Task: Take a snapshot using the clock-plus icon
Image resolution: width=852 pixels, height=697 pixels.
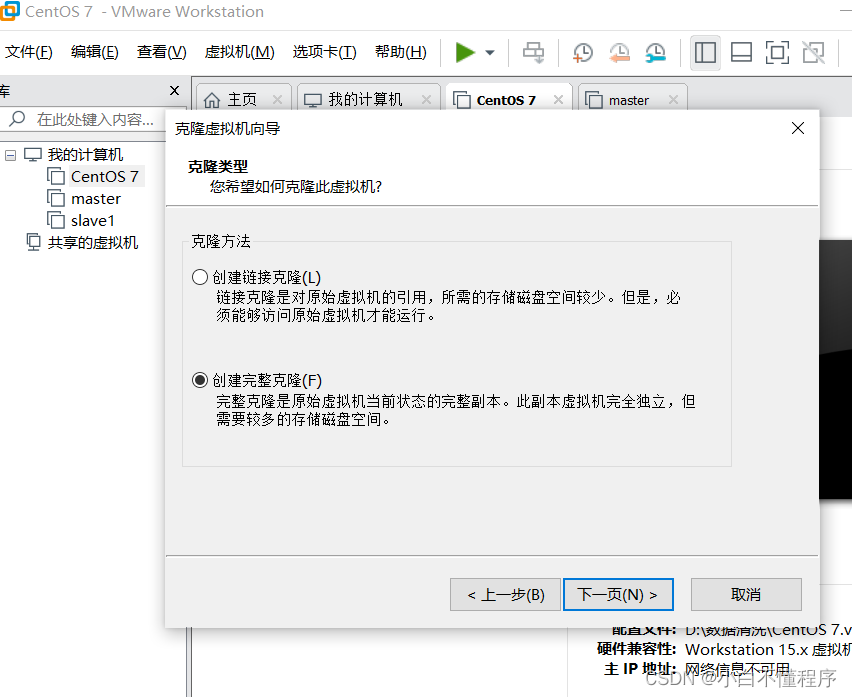Action: [x=582, y=53]
